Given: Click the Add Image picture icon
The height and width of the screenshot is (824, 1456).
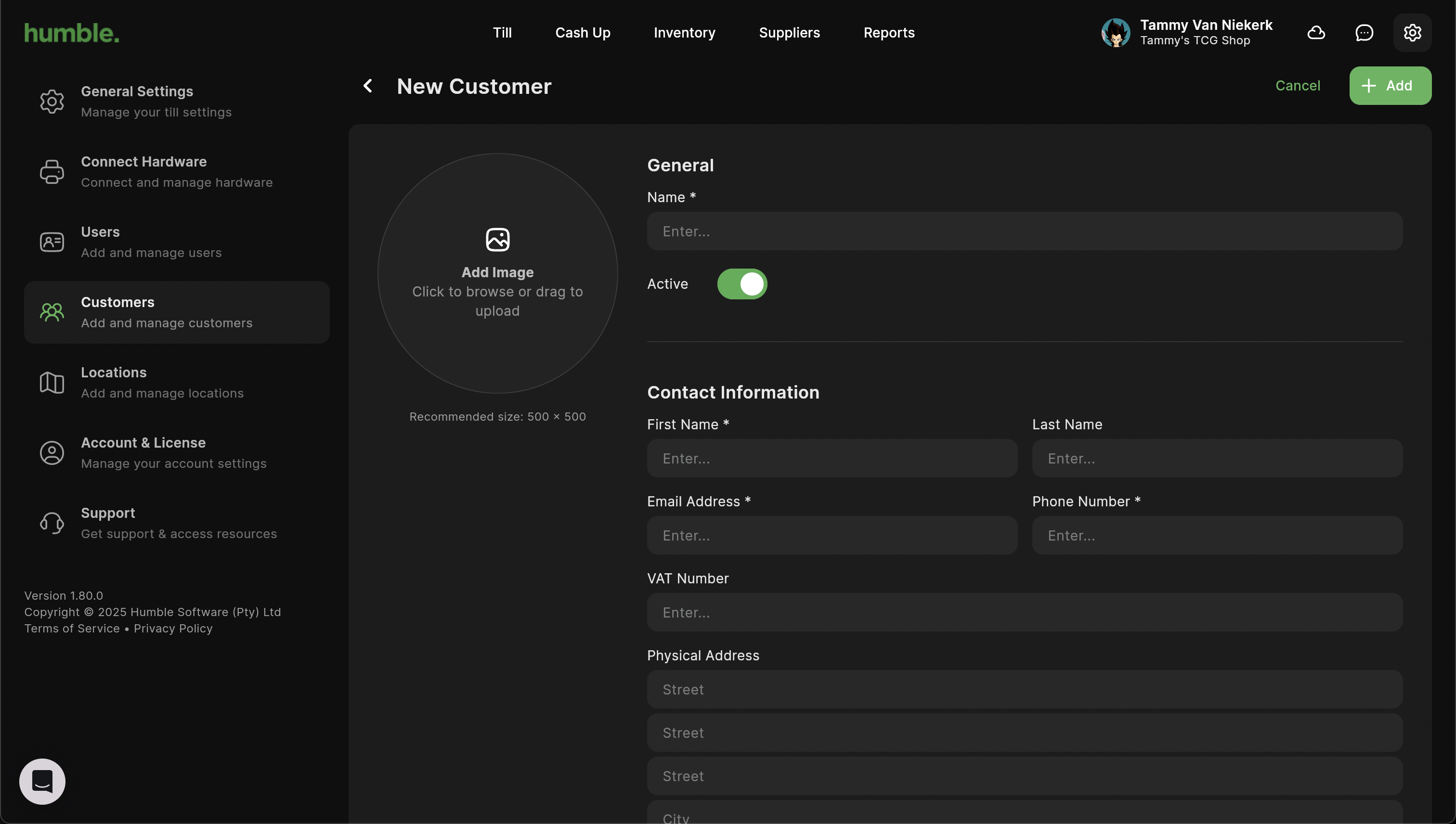Looking at the screenshot, I should point(497,239).
